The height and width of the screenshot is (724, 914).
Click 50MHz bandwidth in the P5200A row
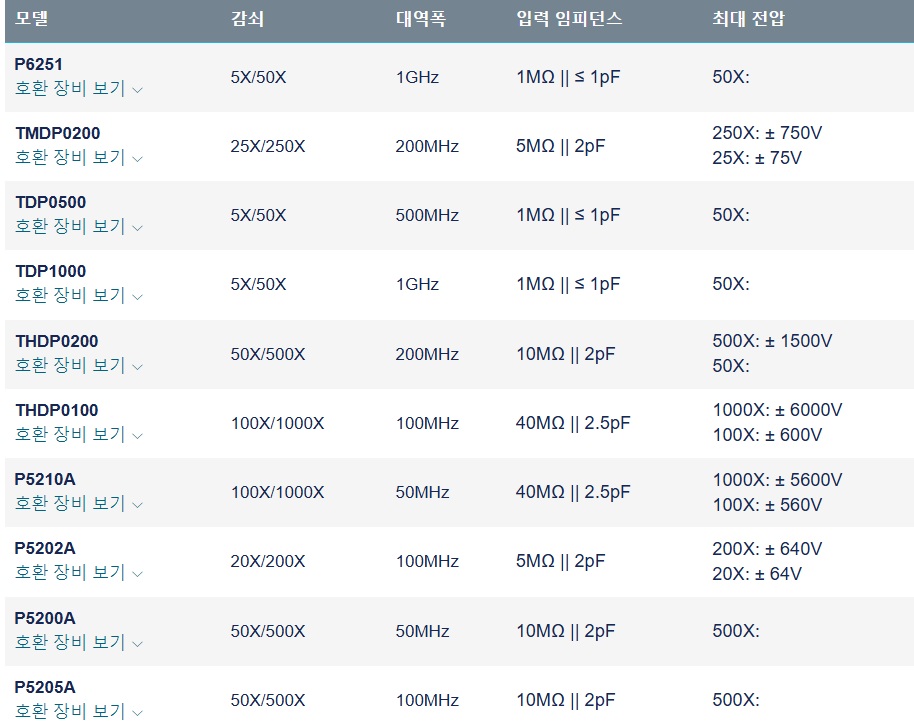[423, 631]
